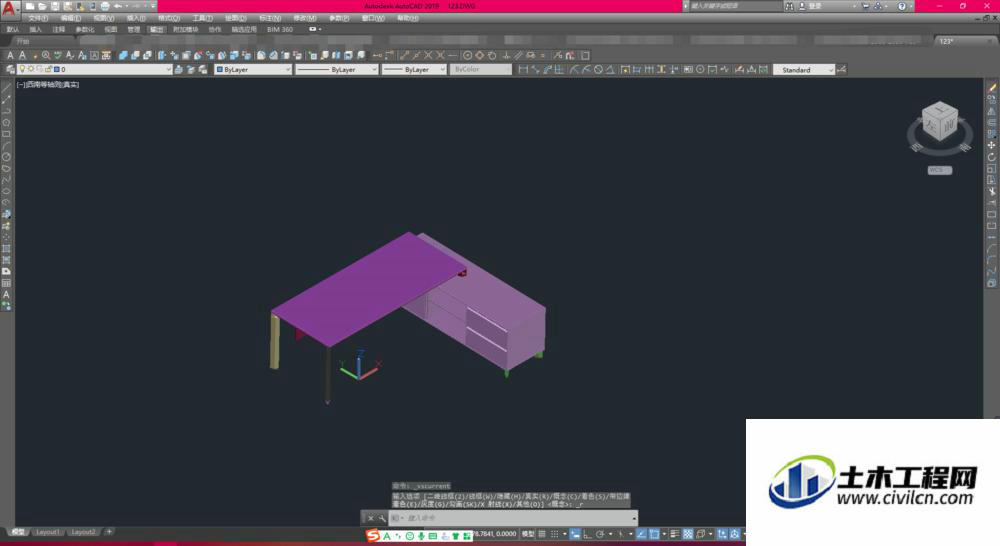Select the circle tool in left toolbar
This screenshot has height=546, width=1000.
6,157
